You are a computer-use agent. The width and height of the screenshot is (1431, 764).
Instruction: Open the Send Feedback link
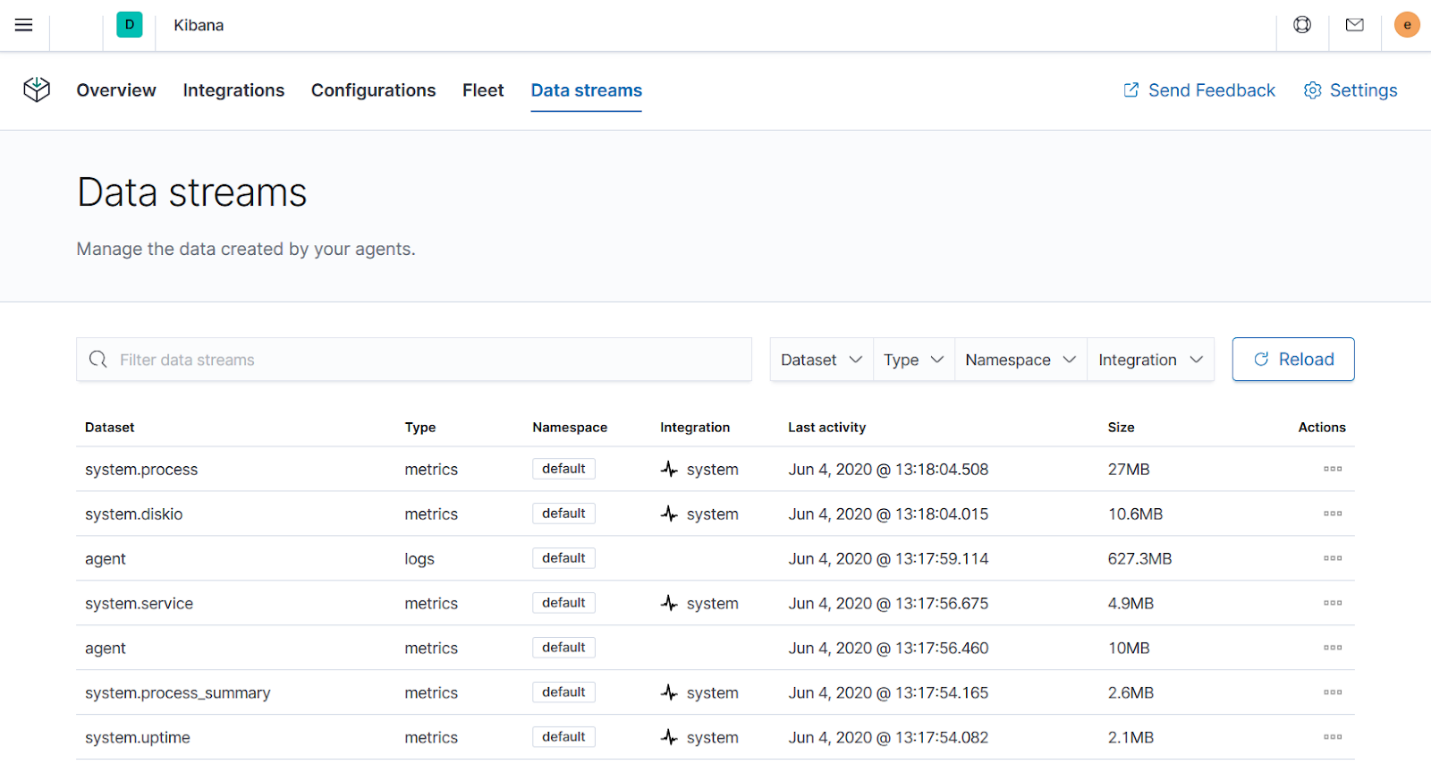coord(1198,90)
